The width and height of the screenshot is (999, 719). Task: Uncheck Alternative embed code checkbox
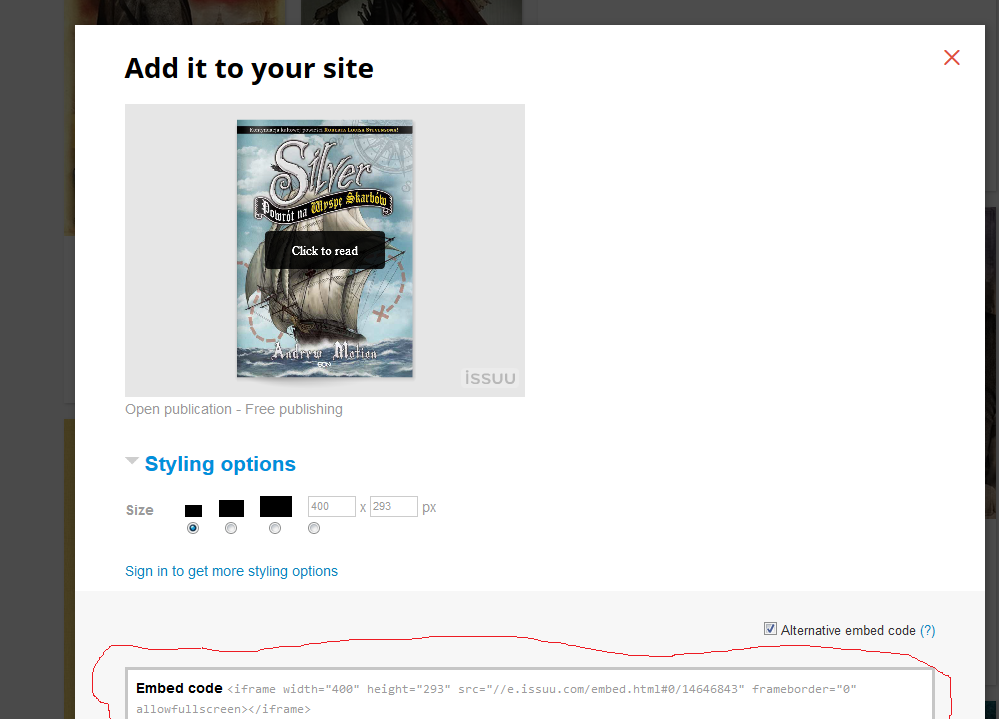[x=770, y=629]
